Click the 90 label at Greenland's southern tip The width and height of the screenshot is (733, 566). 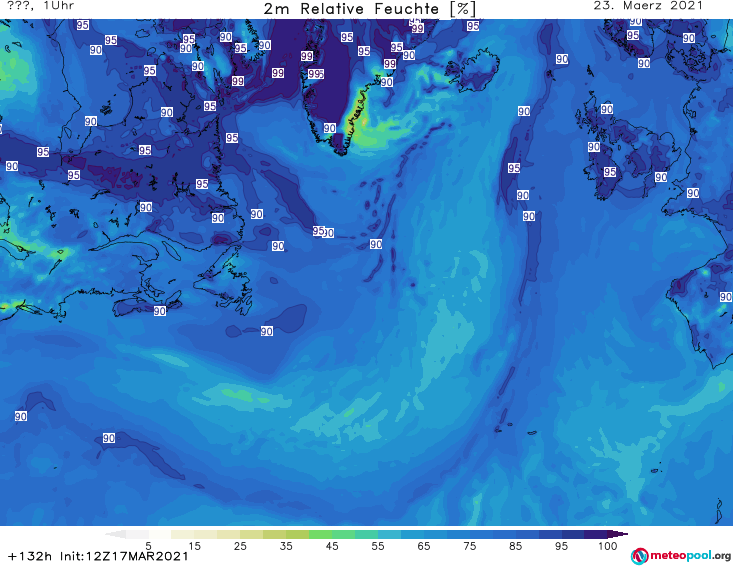(330, 128)
